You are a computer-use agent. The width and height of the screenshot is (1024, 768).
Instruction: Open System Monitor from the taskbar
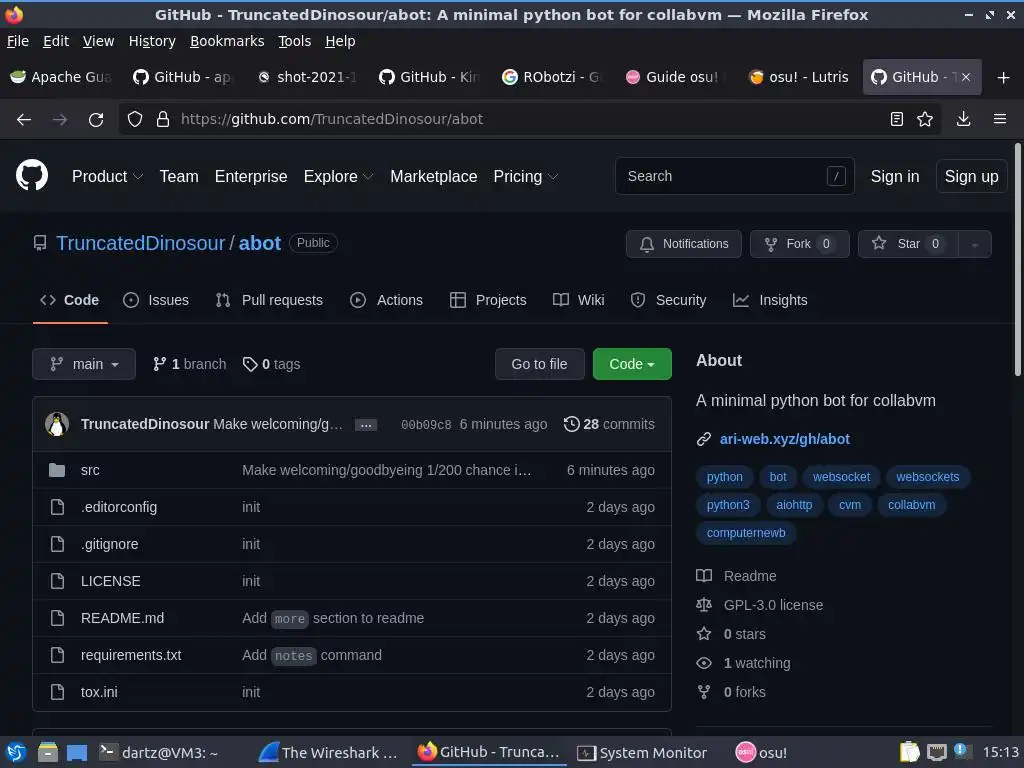[643, 753]
